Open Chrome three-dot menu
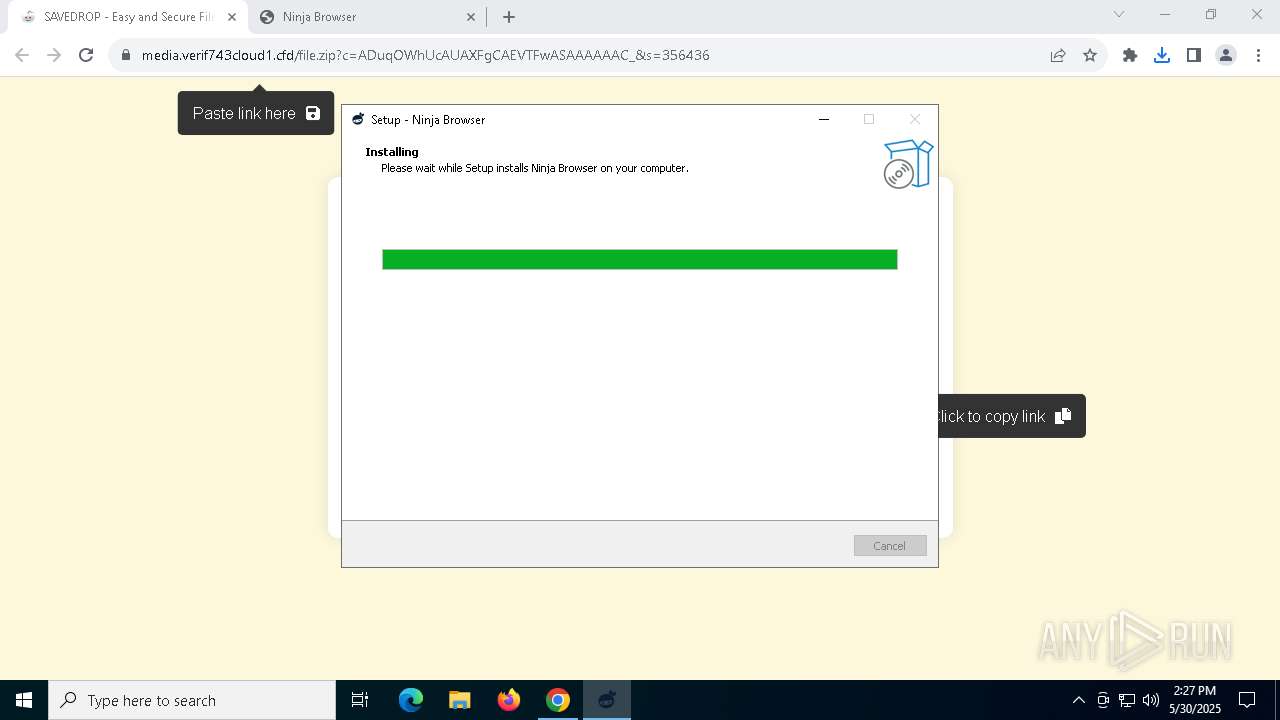The image size is (1280, 720). pyautogui.click(x=1258, y=55)
